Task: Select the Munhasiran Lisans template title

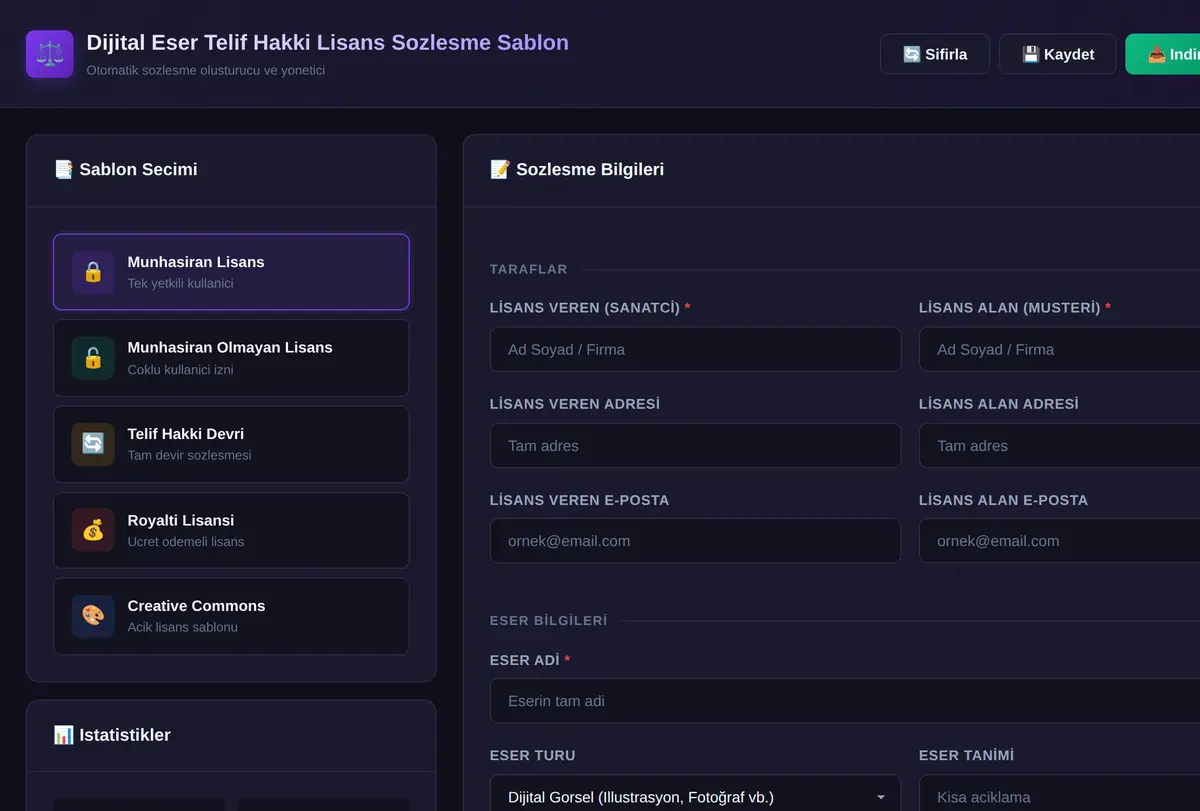Action: [x=196, y=262]
